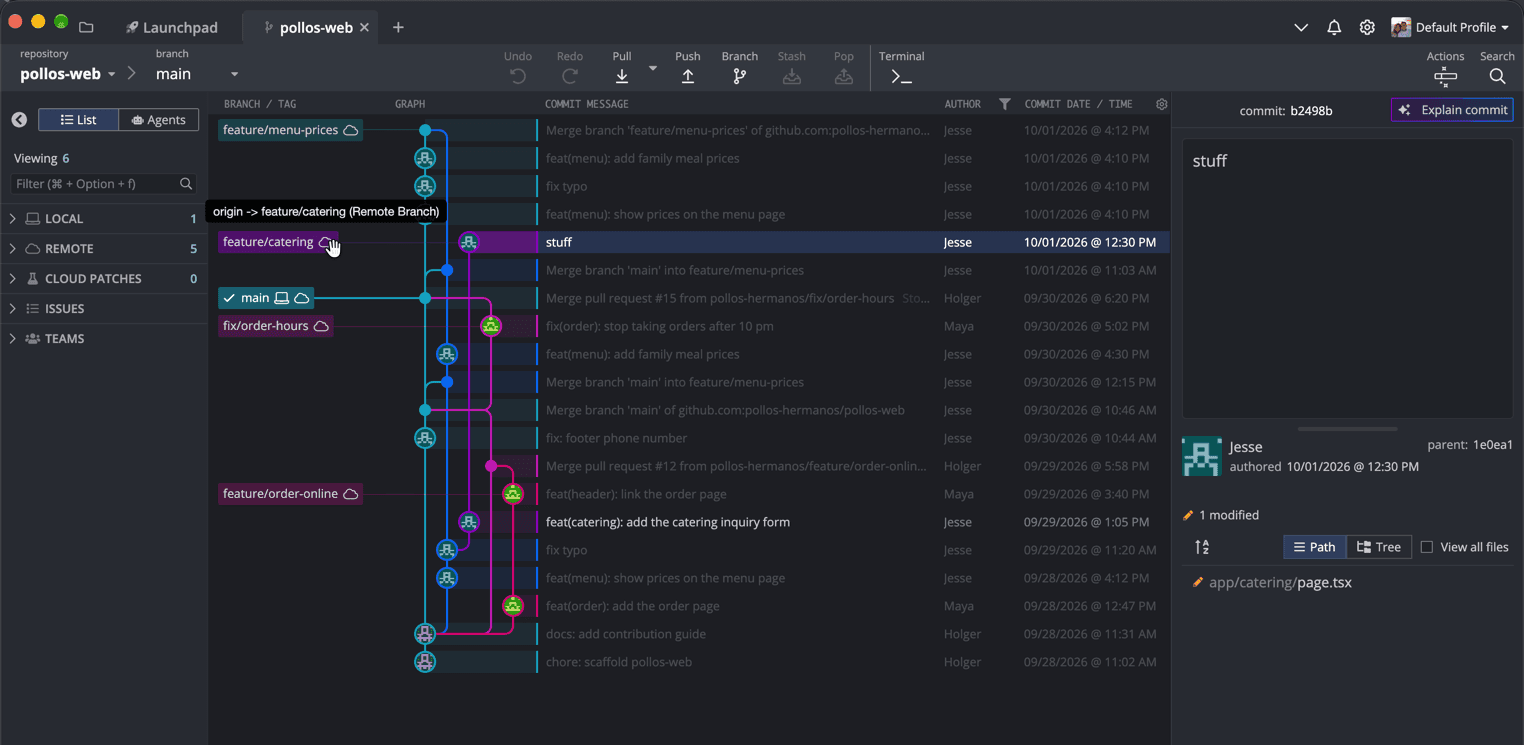Screen dimensions: 1524x745
Task: Click the Explain commit button
Action: 1452,110
